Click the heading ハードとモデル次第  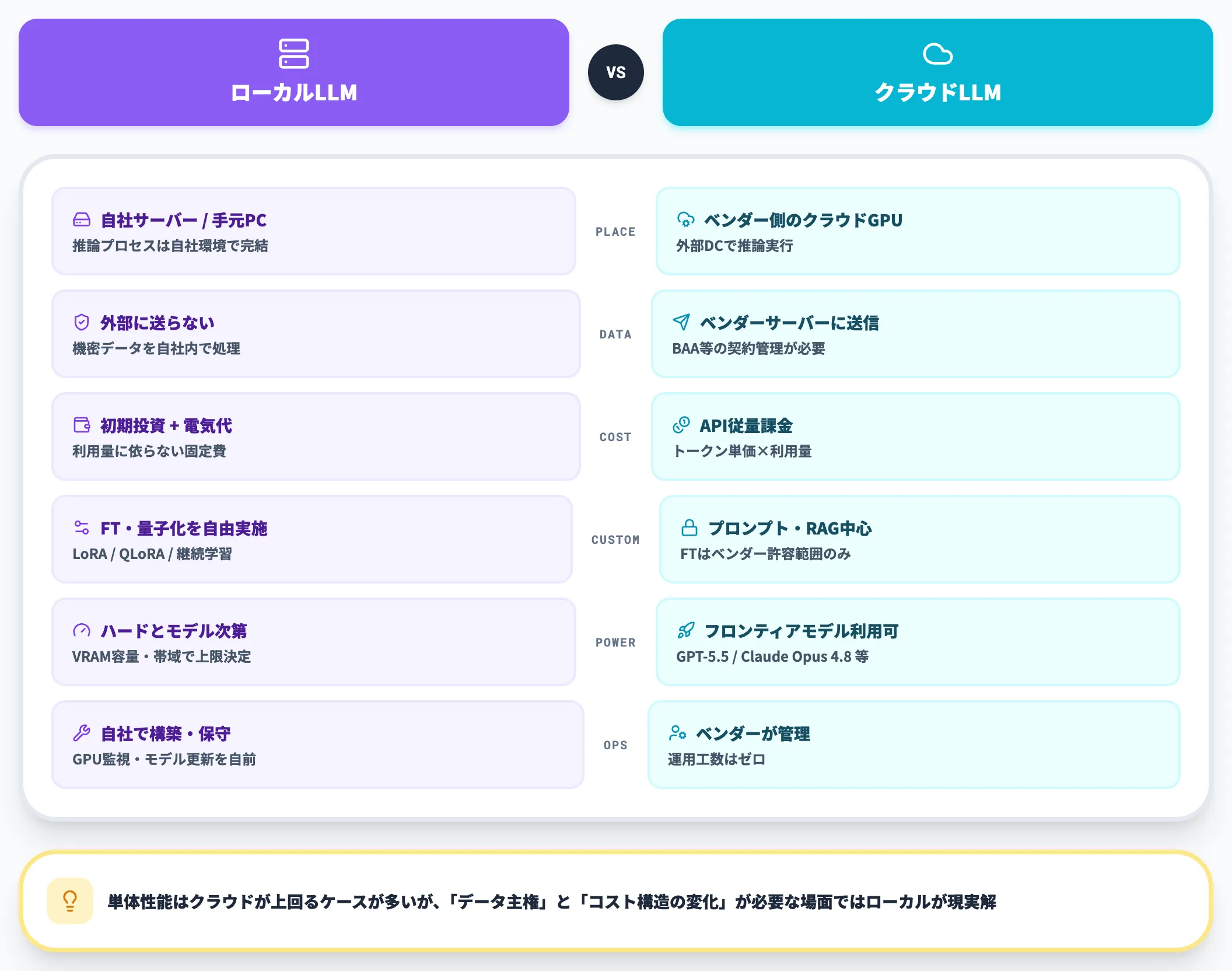pos(174,631)
